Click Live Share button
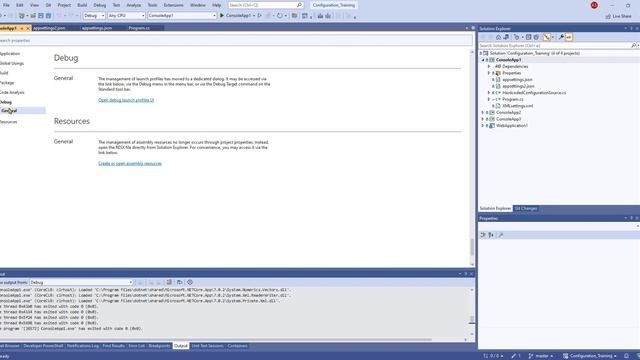 [618, 16]
